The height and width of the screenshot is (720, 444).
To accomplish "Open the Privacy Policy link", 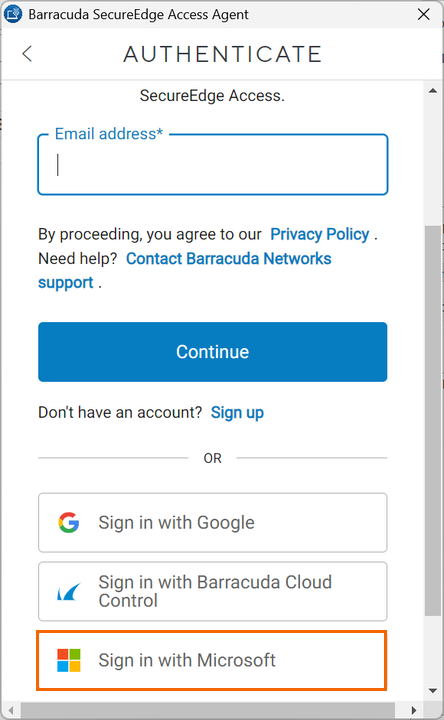I will [320, 234].
